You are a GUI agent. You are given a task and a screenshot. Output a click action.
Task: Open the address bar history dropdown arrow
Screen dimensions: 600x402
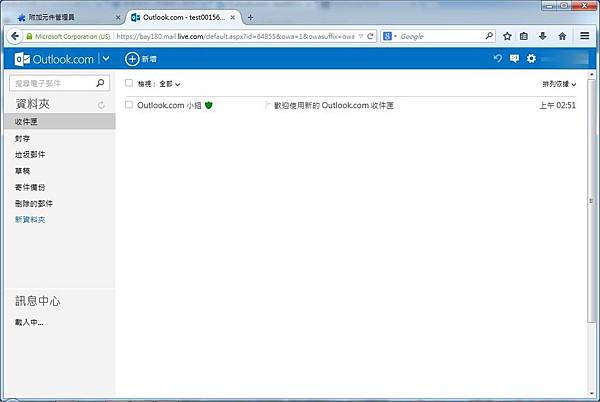pyautogui.click(x=360, y=36)
